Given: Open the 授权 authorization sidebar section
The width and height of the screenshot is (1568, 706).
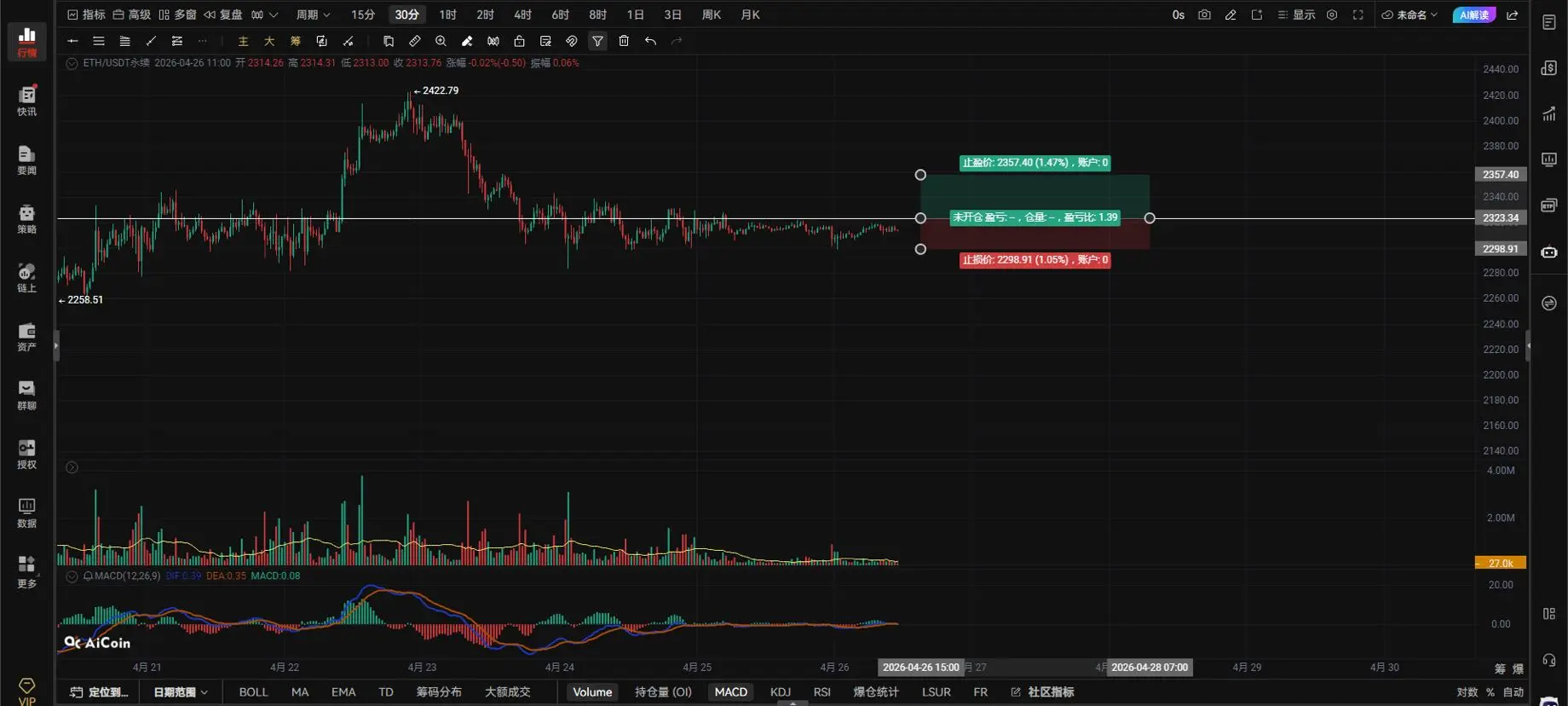Looking at the screenshot, I should click(27, 454).
